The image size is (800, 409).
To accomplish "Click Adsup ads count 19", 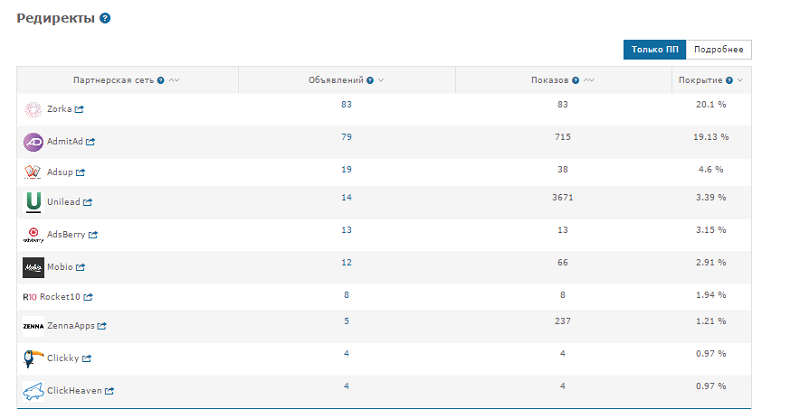I will point(346,169).
